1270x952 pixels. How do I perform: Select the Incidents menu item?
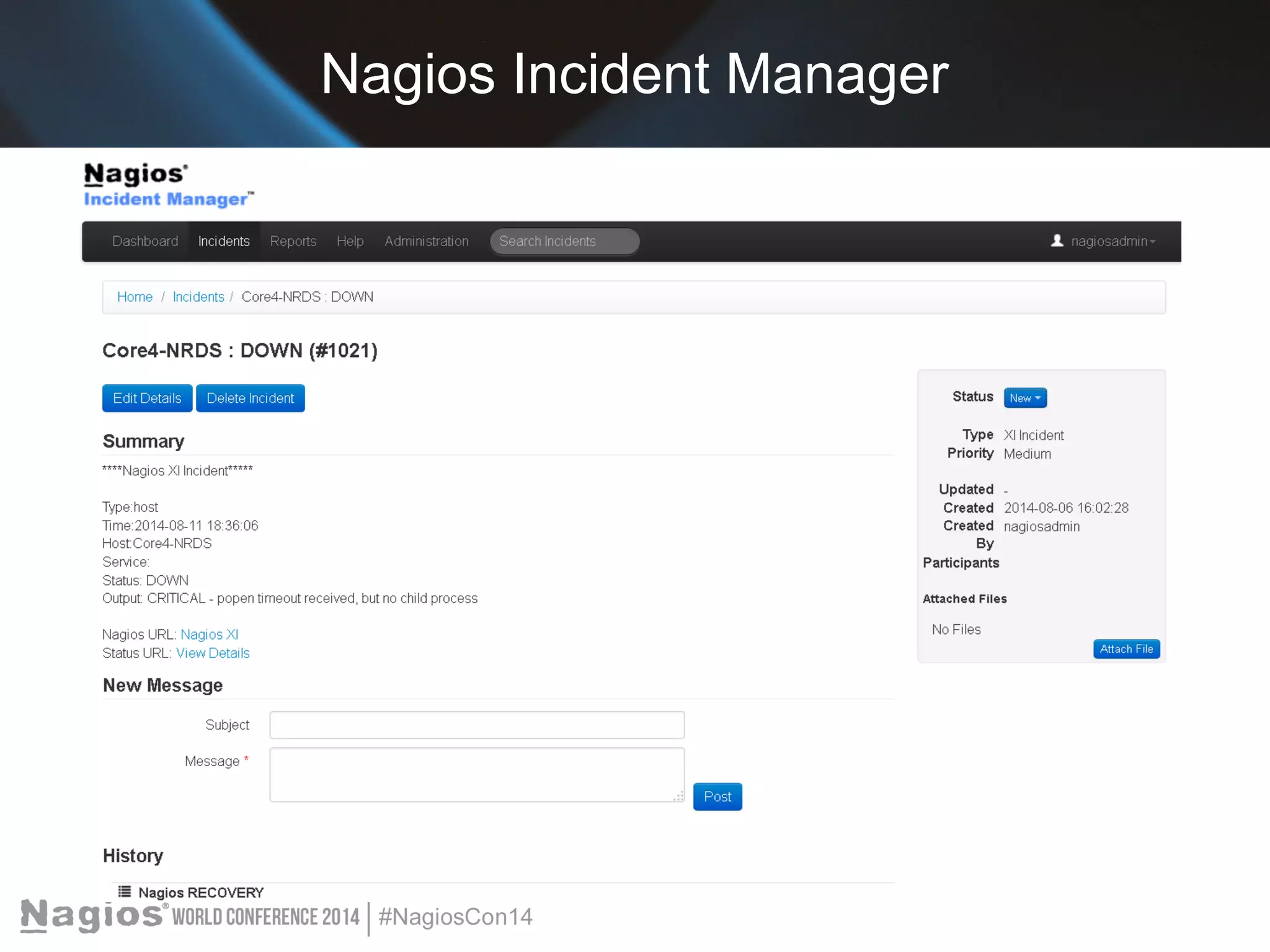click(224, 241)
